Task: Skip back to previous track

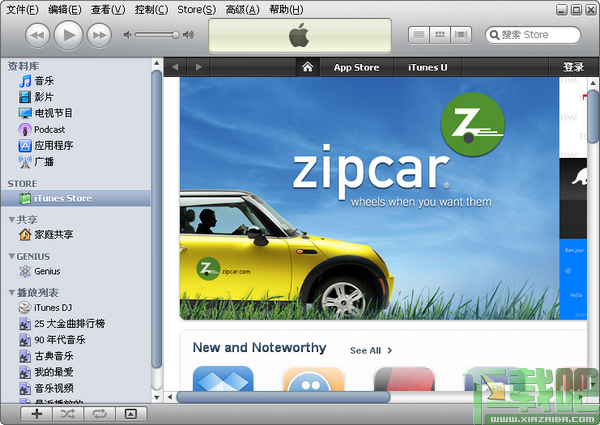Action: (38, 35)
